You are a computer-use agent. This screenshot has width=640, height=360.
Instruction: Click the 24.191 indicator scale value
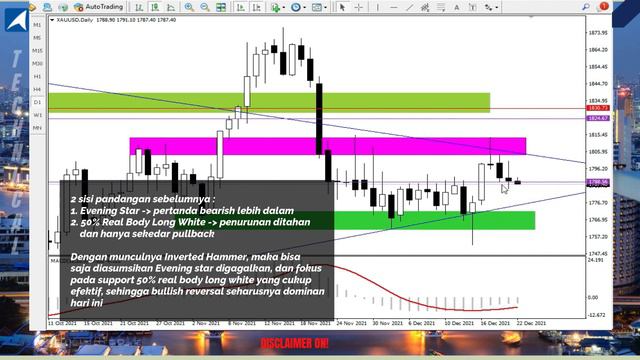[x=596, y=260]
